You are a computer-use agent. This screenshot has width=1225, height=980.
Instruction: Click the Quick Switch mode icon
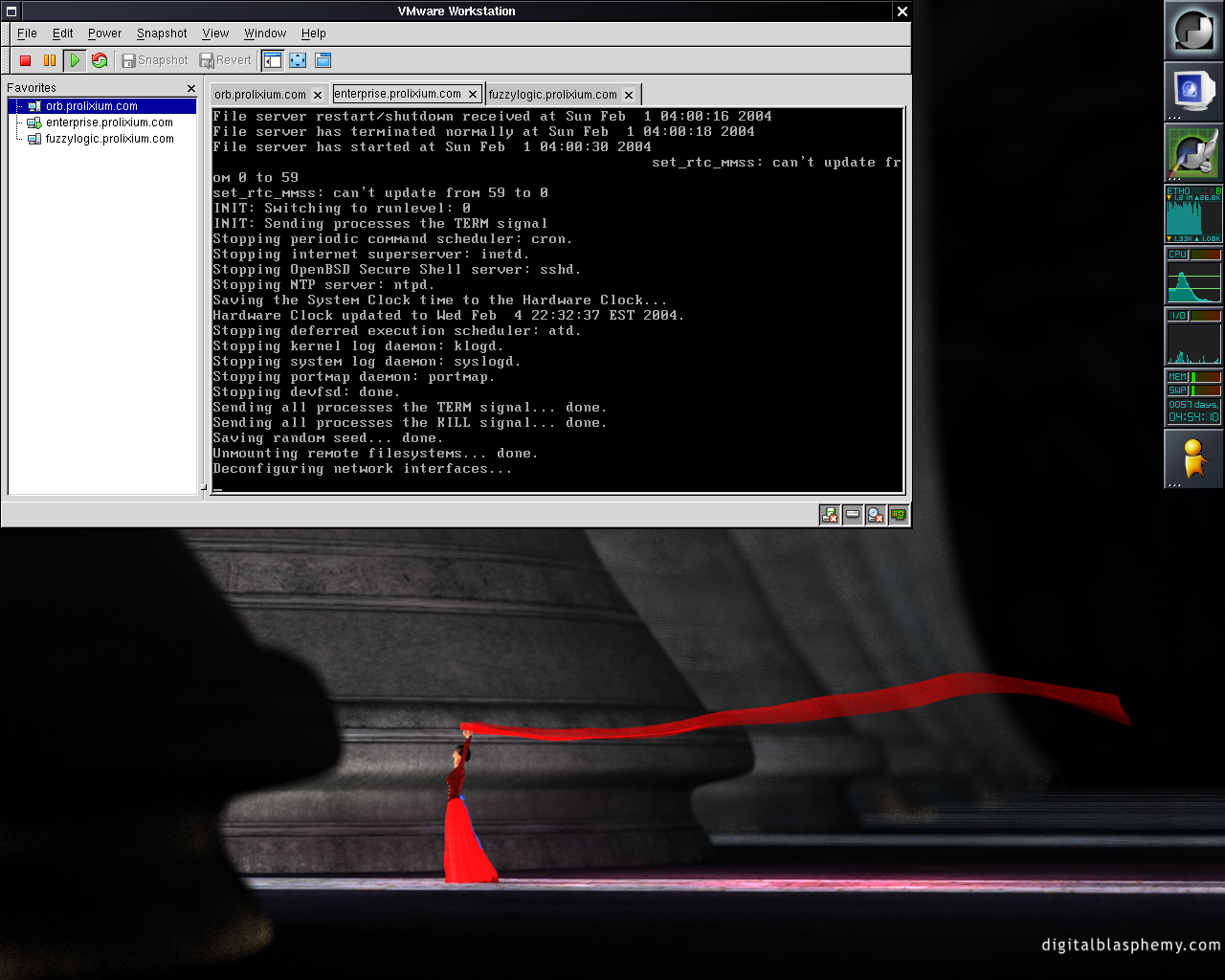pyautogui.click(x=323, y=60)
